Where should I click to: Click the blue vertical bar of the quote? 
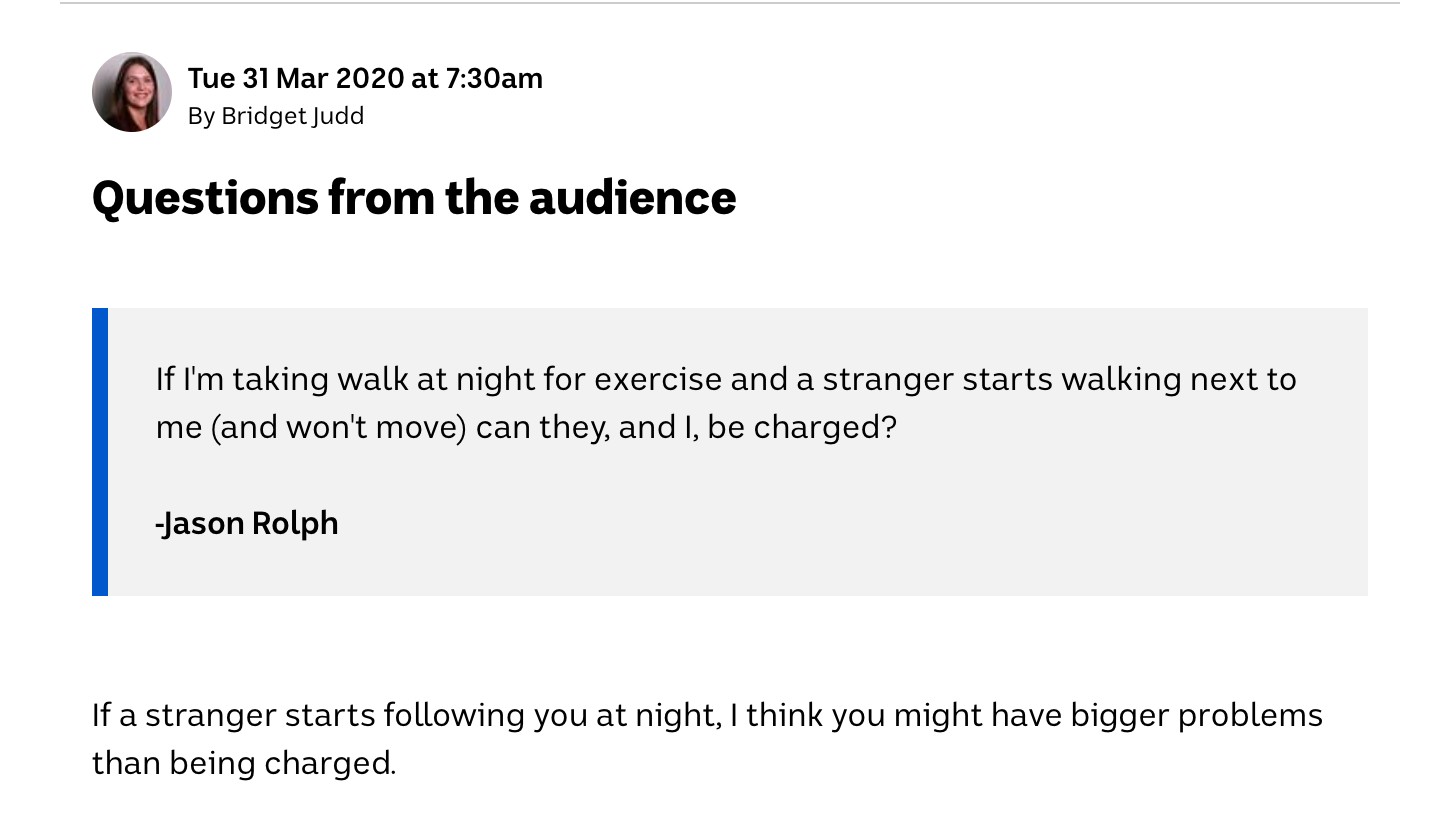tap(100, 452)
